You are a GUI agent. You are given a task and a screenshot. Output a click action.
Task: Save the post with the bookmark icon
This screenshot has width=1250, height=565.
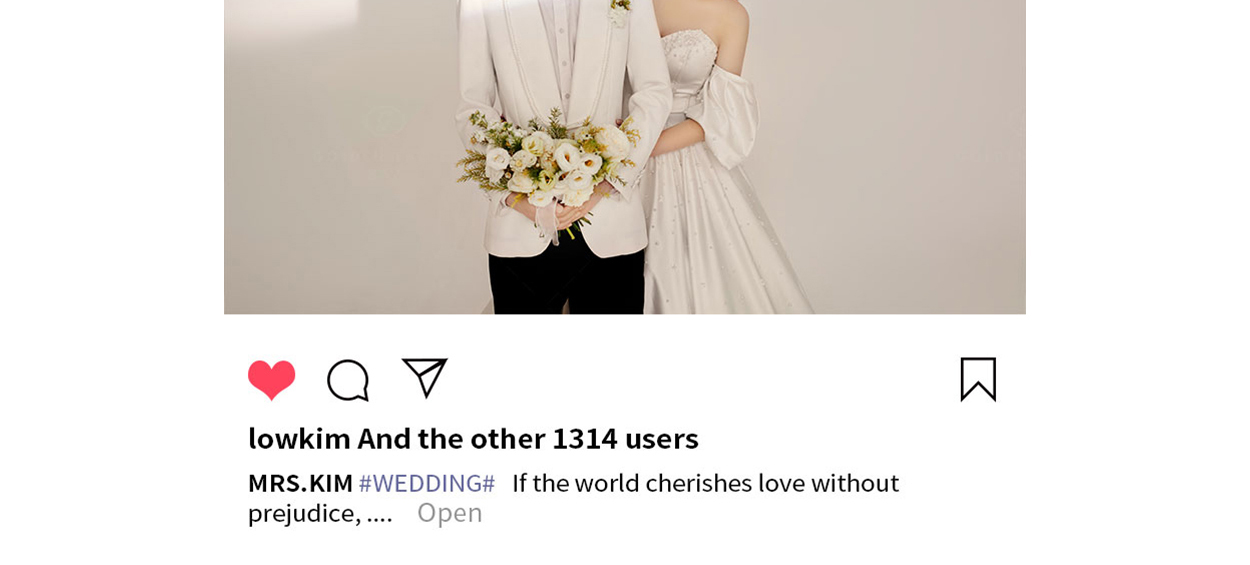(978, 379)
